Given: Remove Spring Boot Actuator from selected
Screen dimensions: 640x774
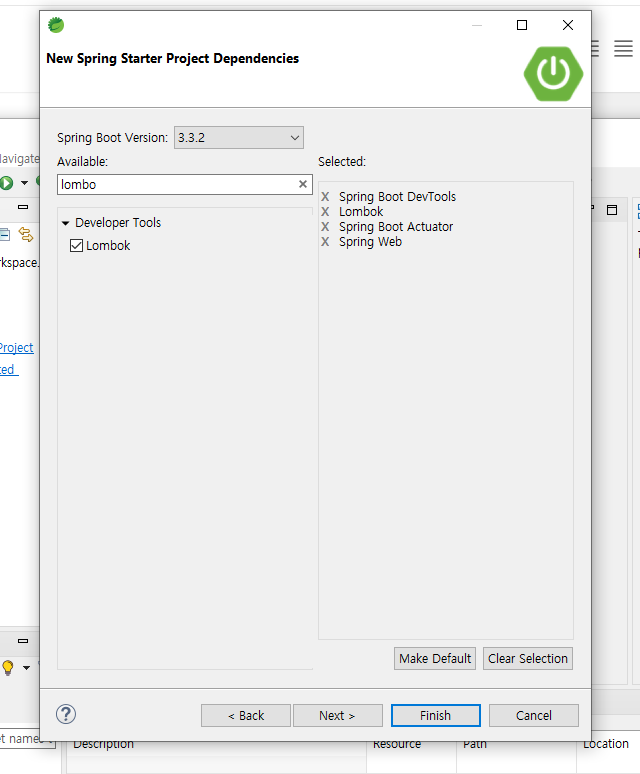Looking at the screenshot, I should click(325, 227).
